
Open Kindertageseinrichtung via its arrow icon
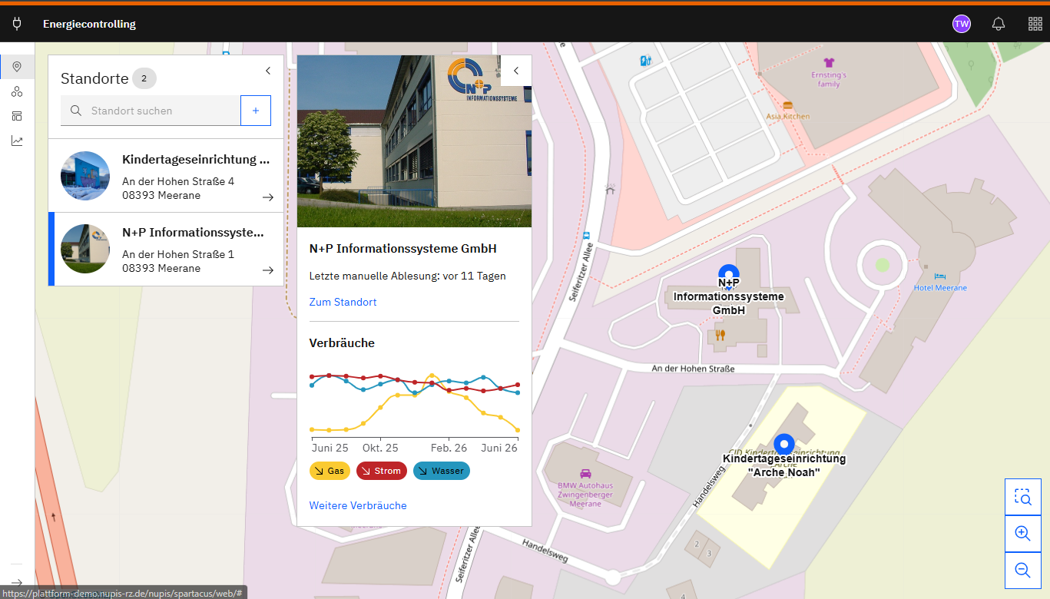click(x=268, y=197)
